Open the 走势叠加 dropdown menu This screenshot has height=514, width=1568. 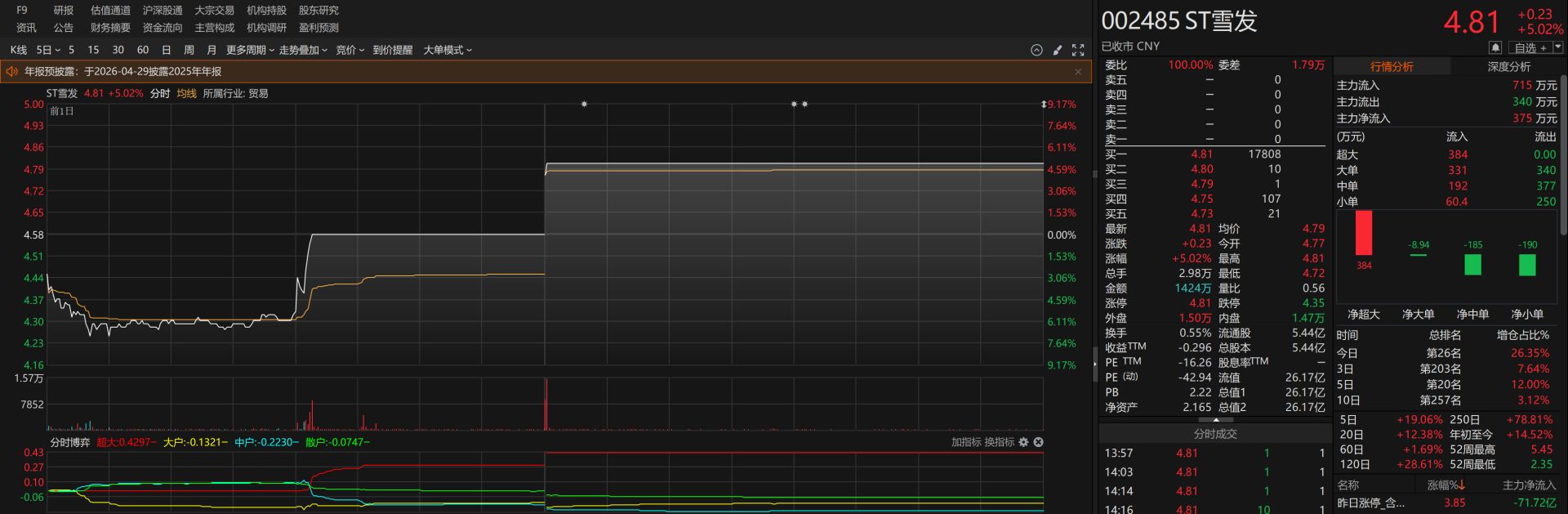[303, 50]
